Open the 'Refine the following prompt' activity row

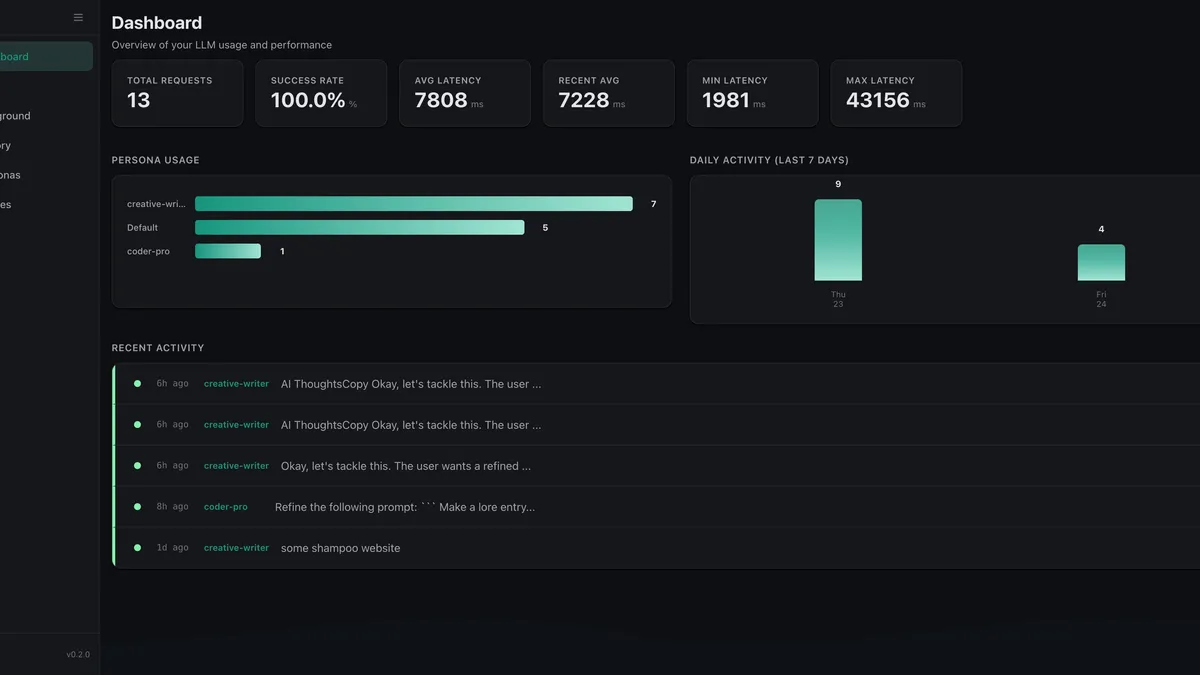click(x=657, y=507)
